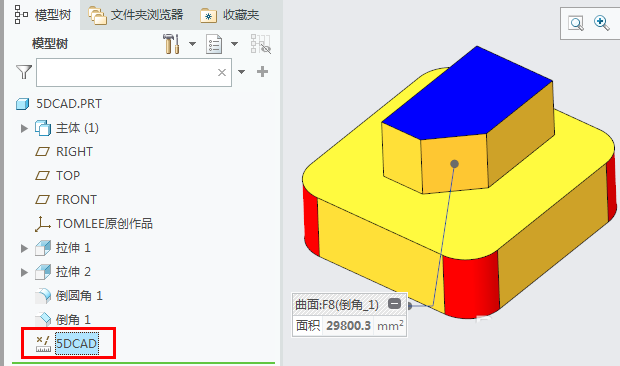Screen dimensions: 620x366
Task: Select the 拉伸 1 extrude feature
Action: pos(74,248)
